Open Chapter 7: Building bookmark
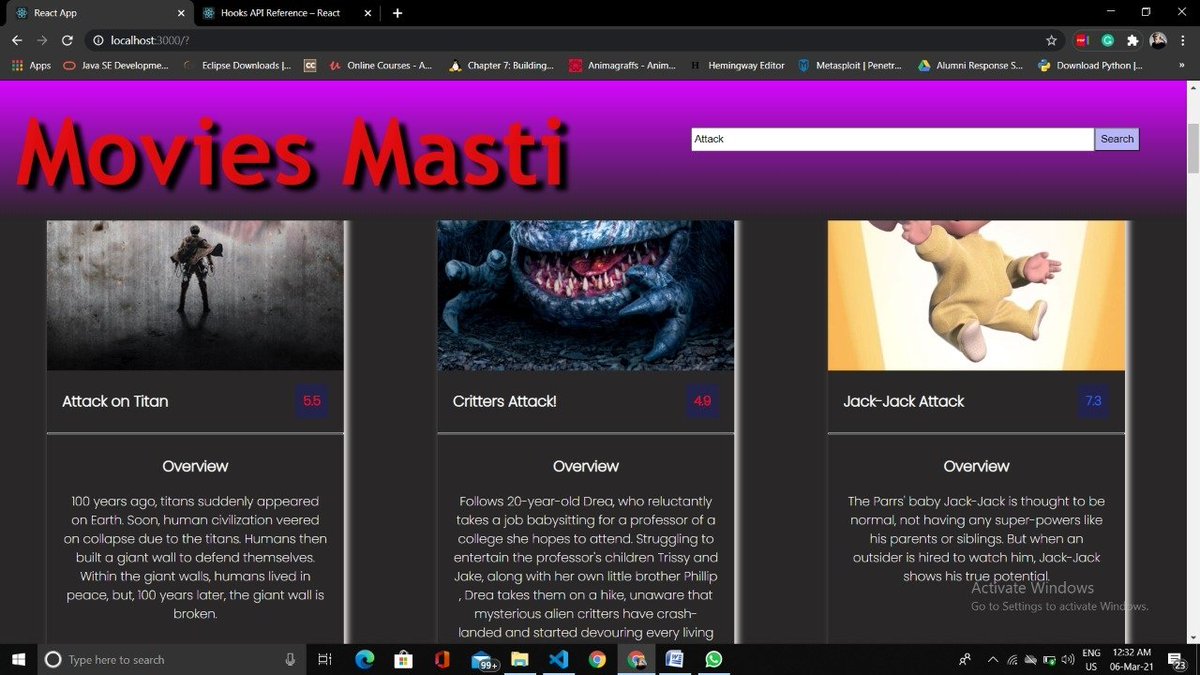Screen dimensions: 1200x675 pos(501,65)
